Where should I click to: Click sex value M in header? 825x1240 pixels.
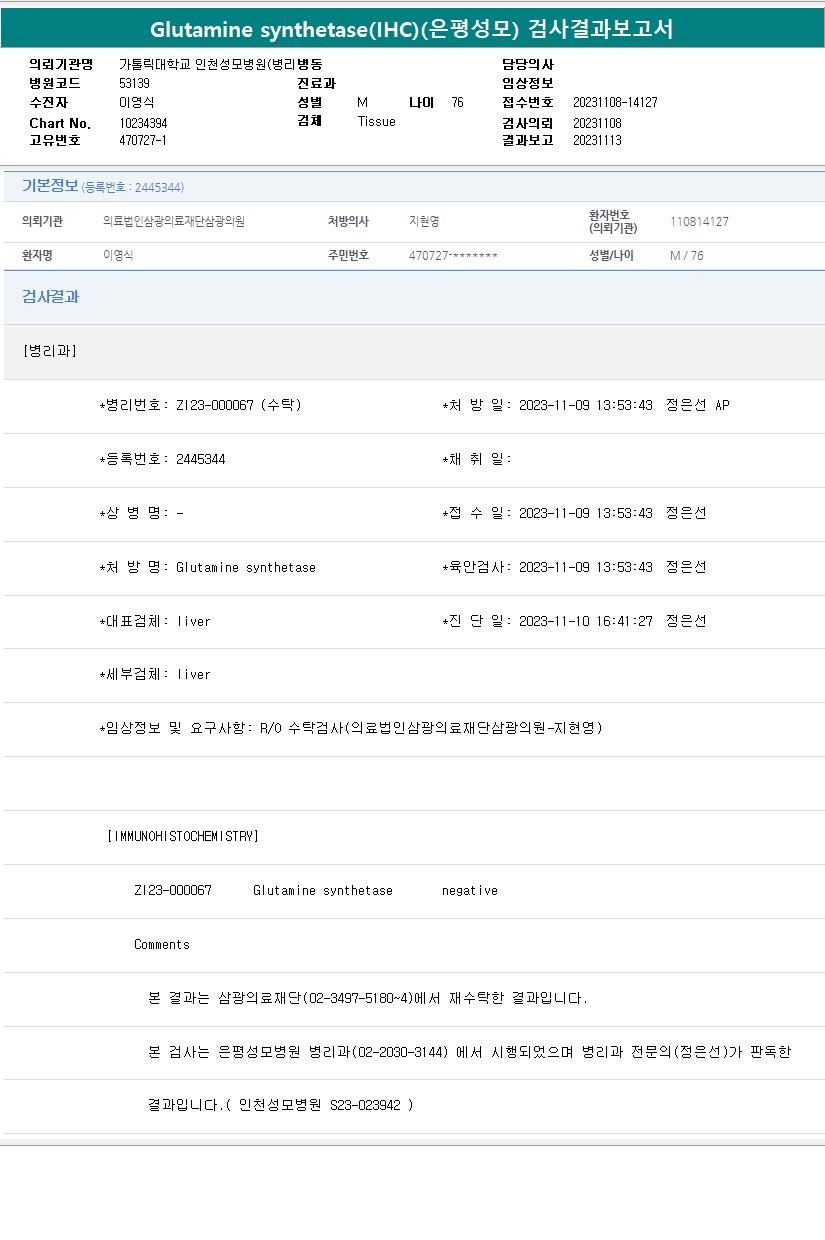coord(363,102)
